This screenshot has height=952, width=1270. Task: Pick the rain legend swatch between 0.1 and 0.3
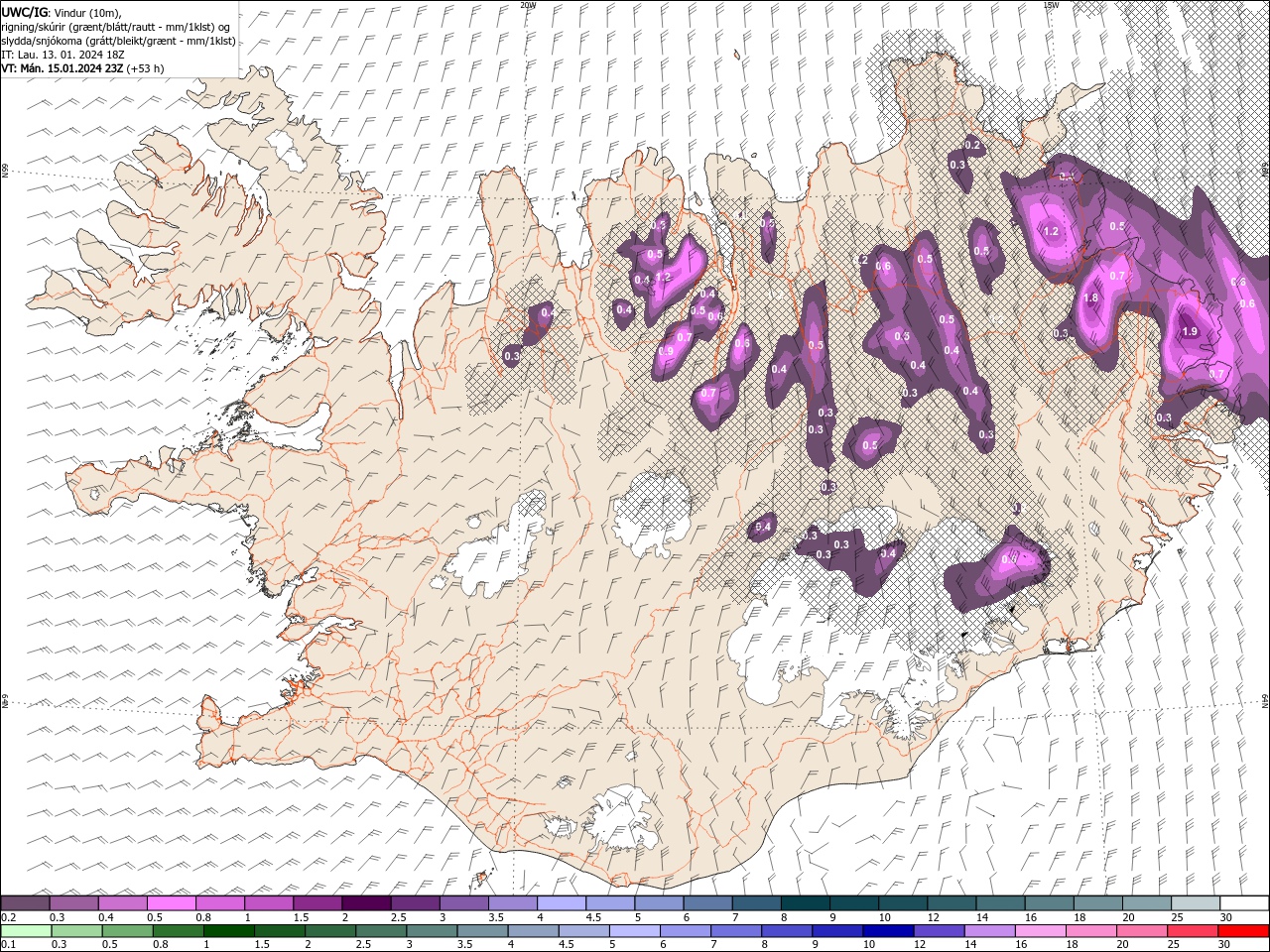coord(26,930)
